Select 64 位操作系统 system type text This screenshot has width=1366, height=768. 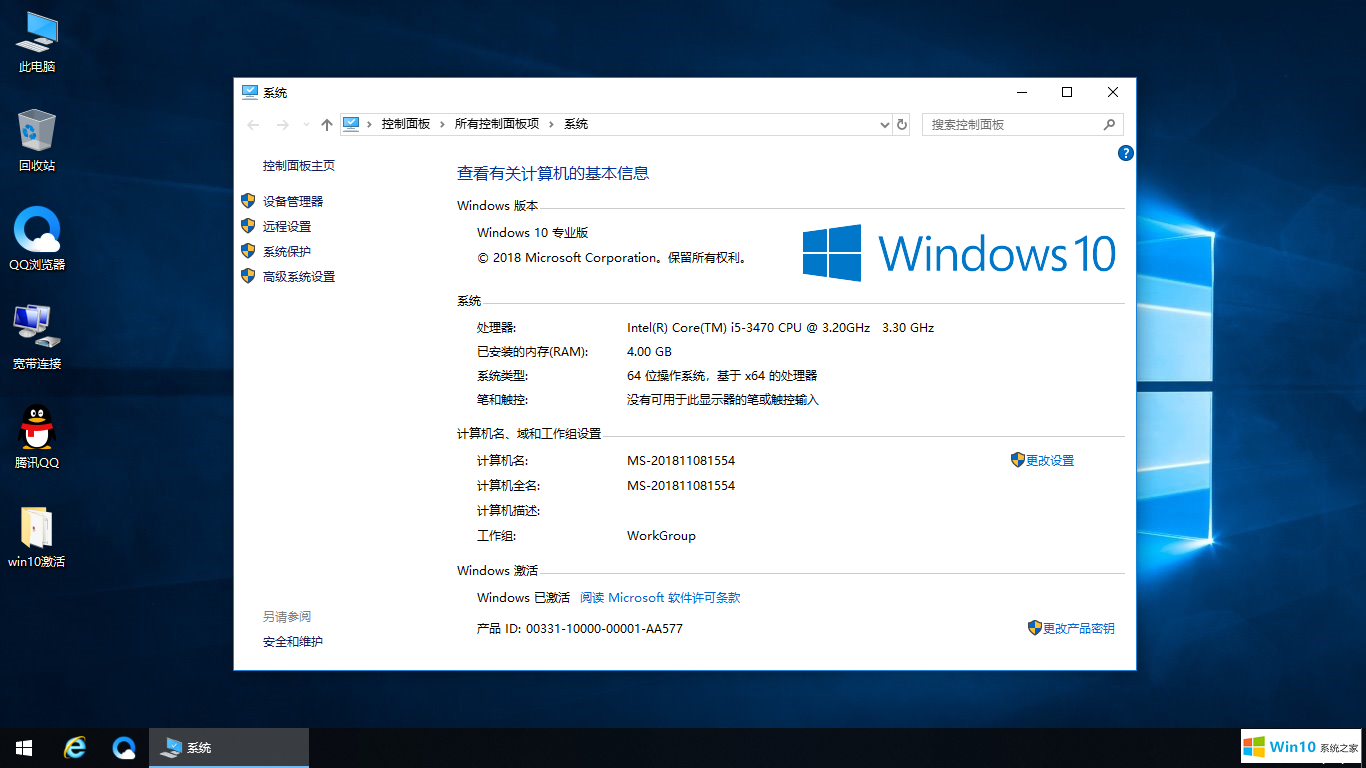click(x=722, y=375)
